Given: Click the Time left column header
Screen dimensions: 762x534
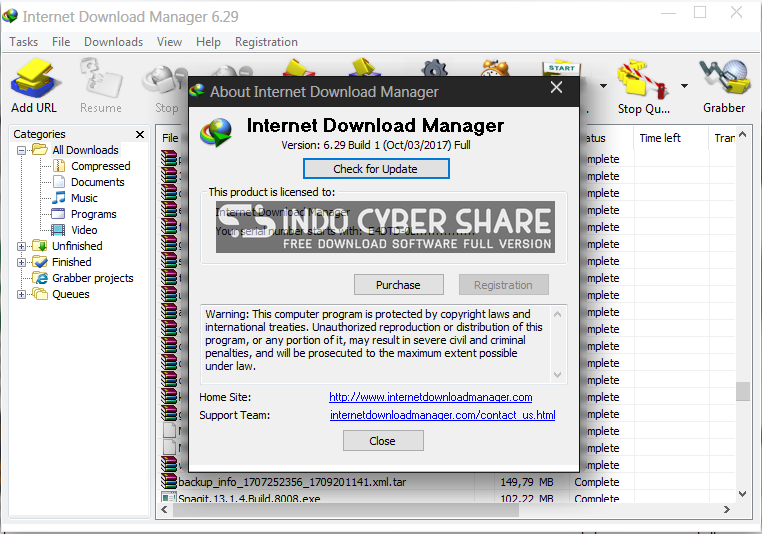Looking at the screenshot, I should point(671,138).
